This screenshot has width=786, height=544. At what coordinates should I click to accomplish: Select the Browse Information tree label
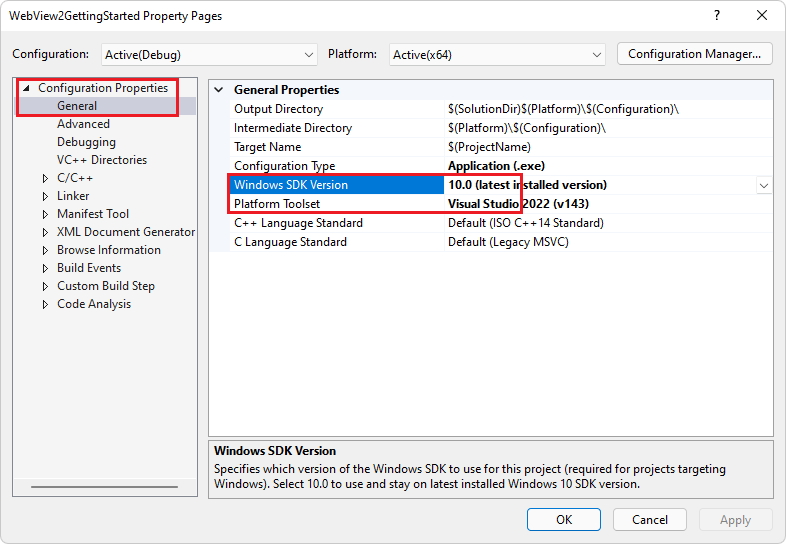[109, 250]
